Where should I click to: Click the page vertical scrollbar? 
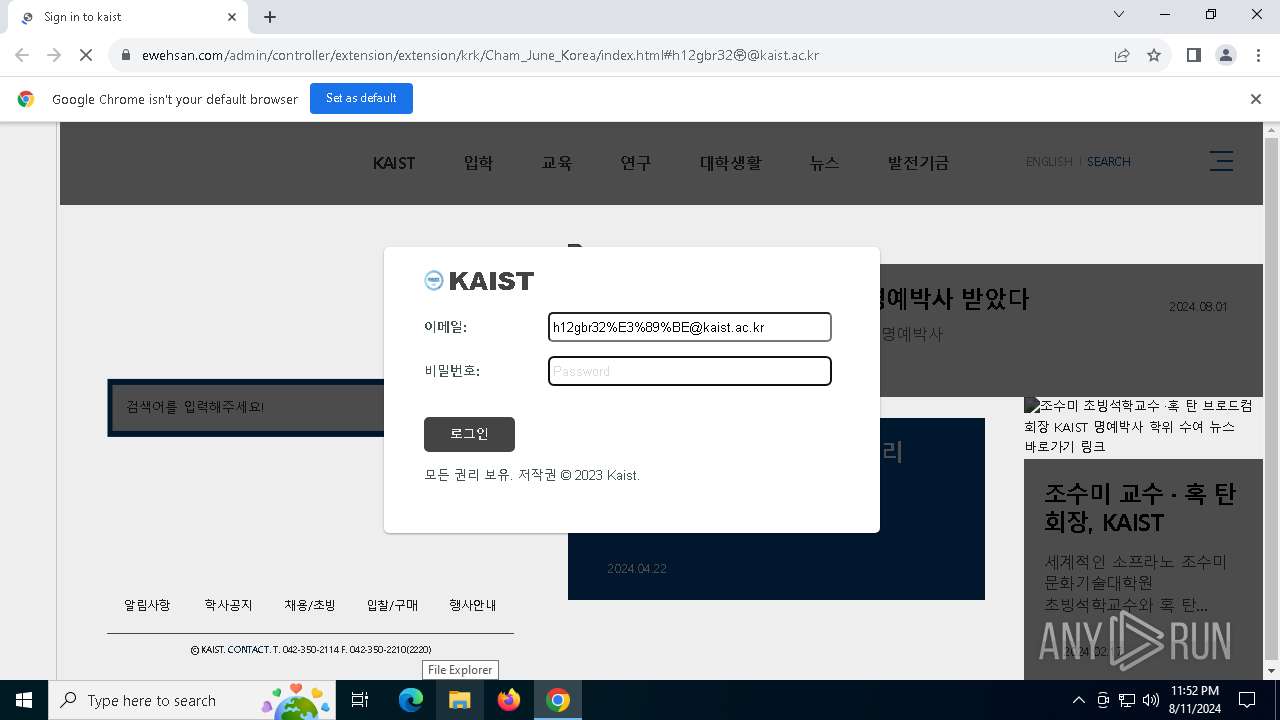pos(1271,400)
